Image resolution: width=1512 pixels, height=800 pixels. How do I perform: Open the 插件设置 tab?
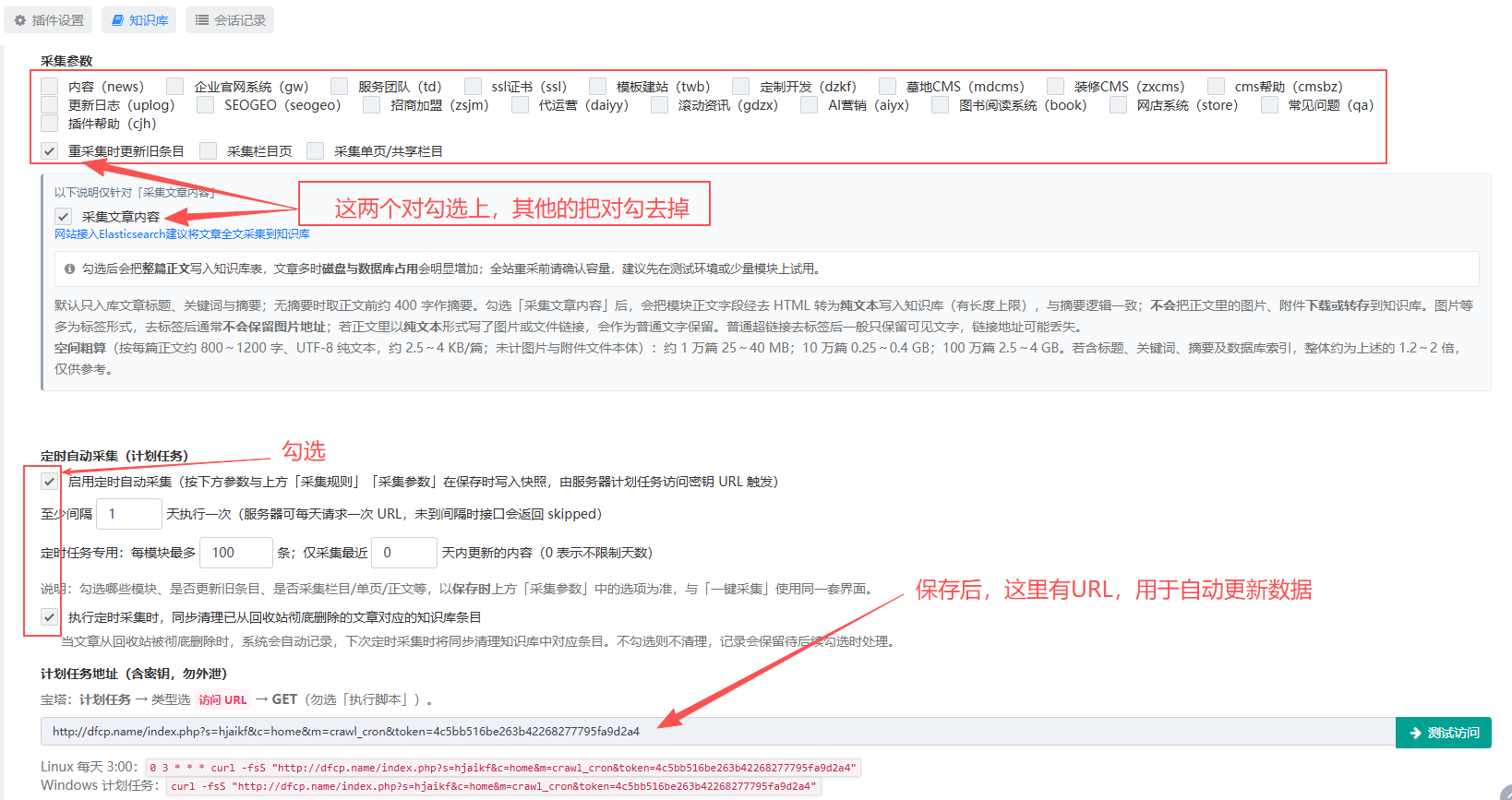point(49,20)
